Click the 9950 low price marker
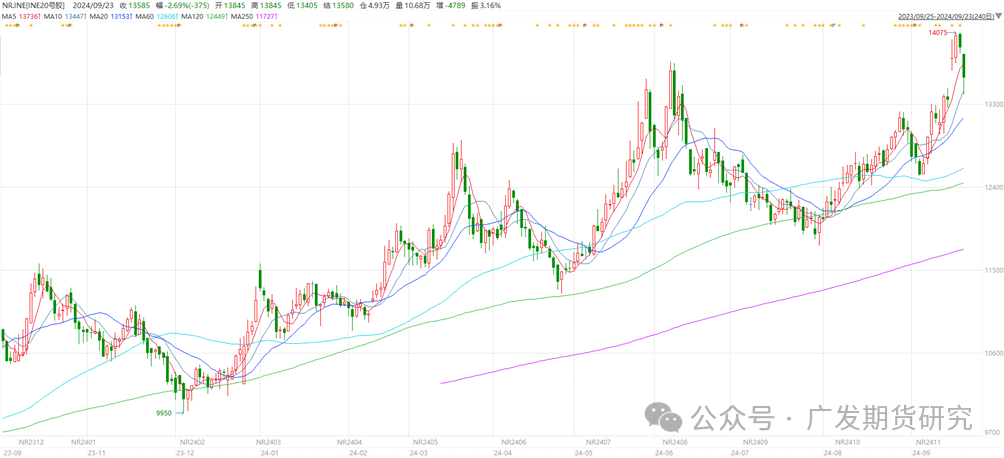Viewport: 1004px width, 458px height. tap(164, 412)
